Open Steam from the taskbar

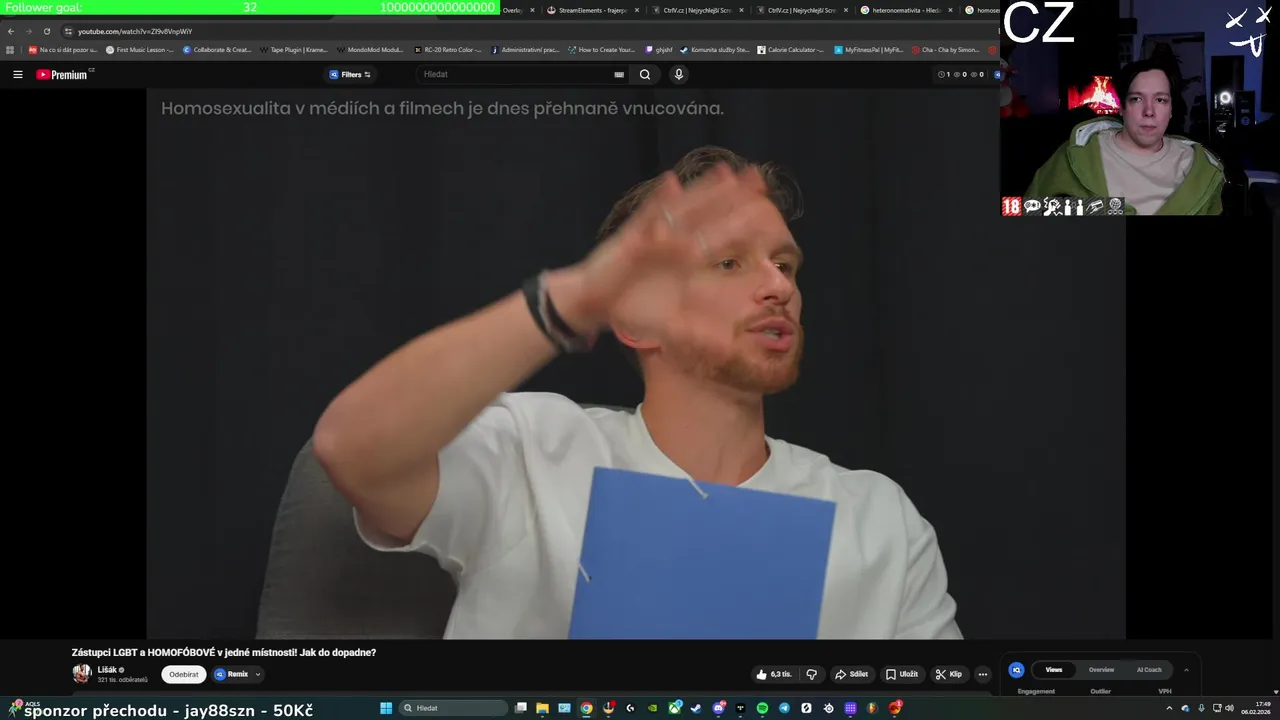696,708
